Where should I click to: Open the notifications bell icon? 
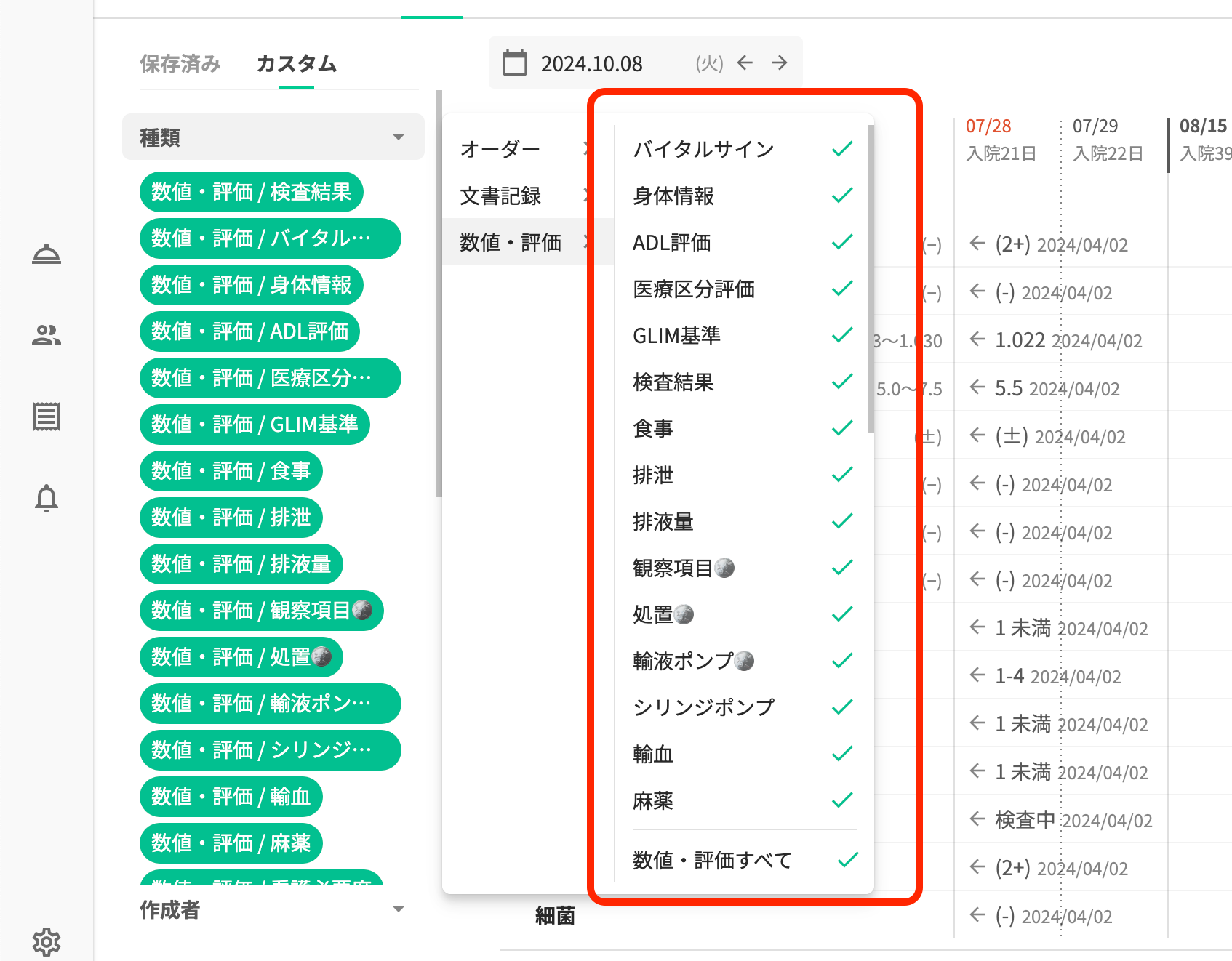tap(47, 499)
